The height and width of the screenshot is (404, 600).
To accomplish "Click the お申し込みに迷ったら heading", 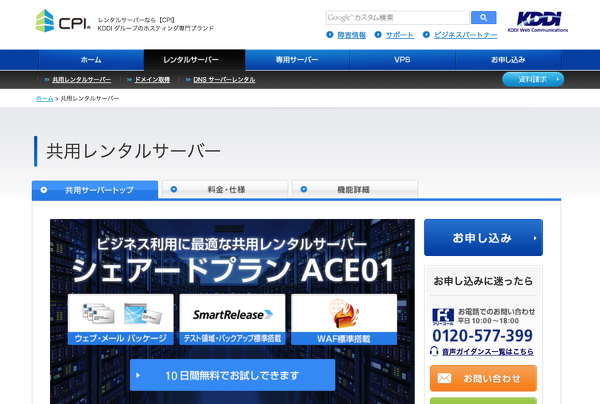I will (x=483, y=281).
